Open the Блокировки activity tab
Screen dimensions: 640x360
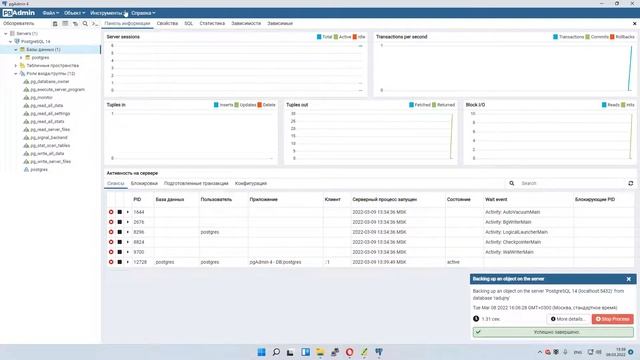(x=144, y=183)
